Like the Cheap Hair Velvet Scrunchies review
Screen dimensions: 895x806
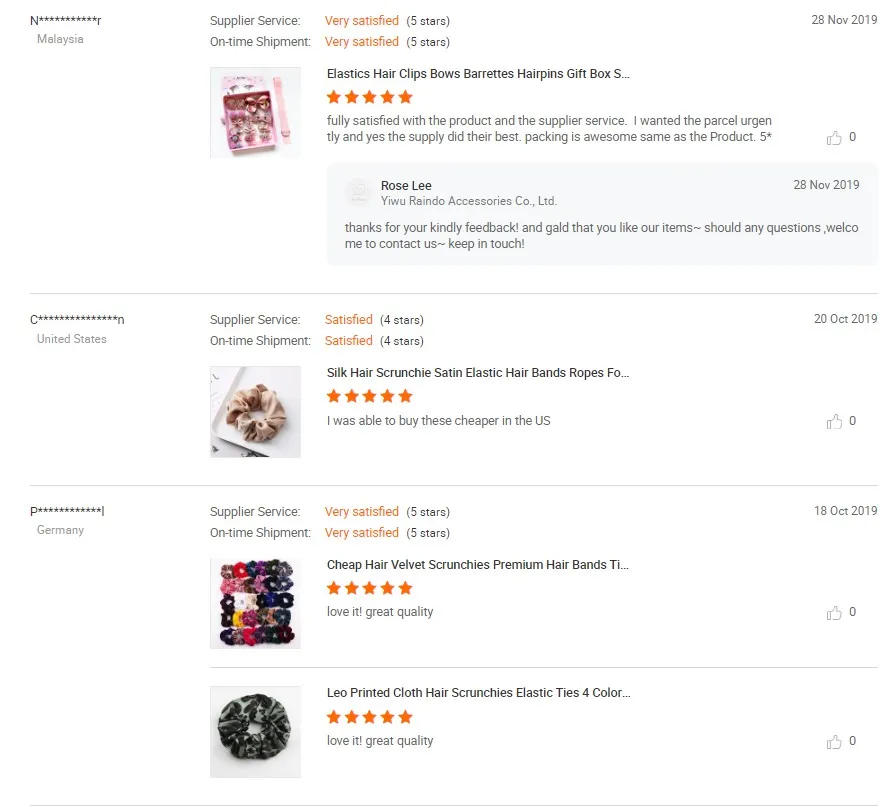(x=835, y=613)
